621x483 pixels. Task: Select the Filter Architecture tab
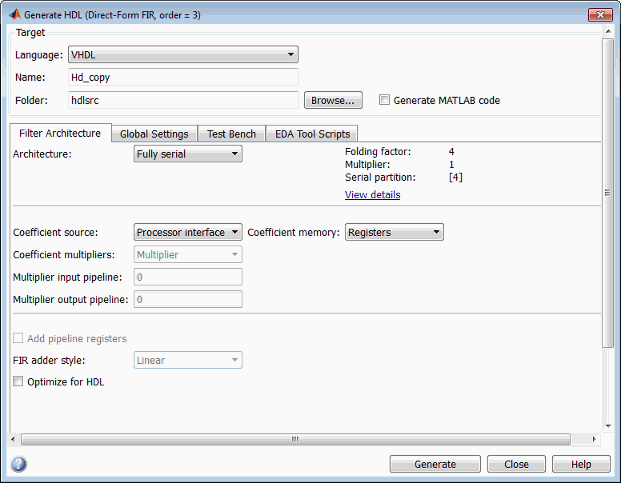[x=60, y=133]
